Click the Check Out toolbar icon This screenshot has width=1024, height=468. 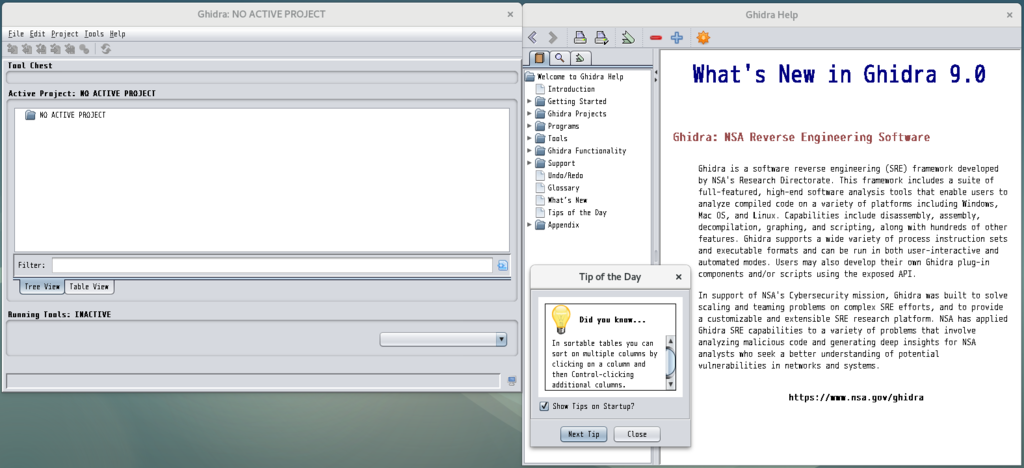[27, 49]
